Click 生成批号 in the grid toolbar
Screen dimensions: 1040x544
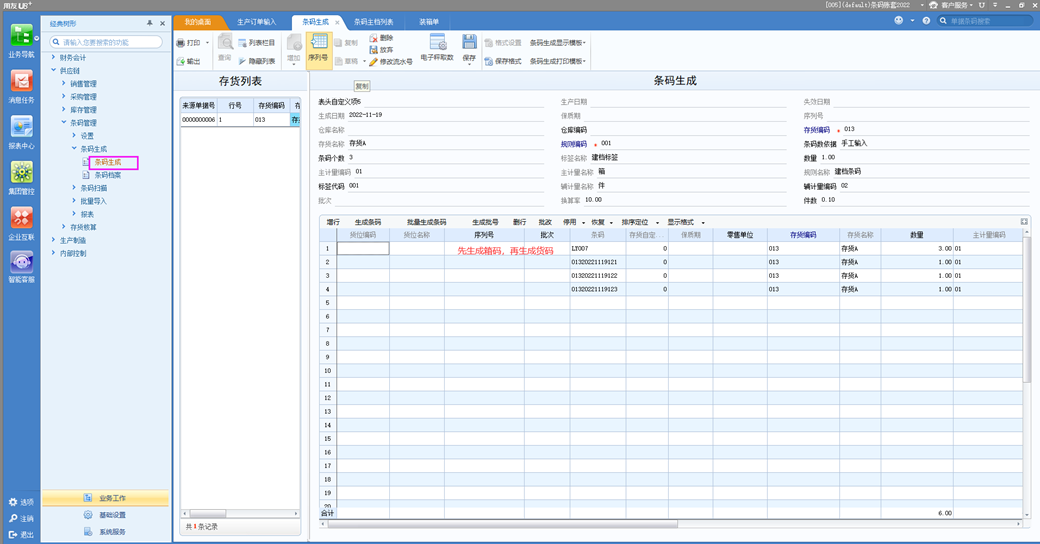point(485,222)
